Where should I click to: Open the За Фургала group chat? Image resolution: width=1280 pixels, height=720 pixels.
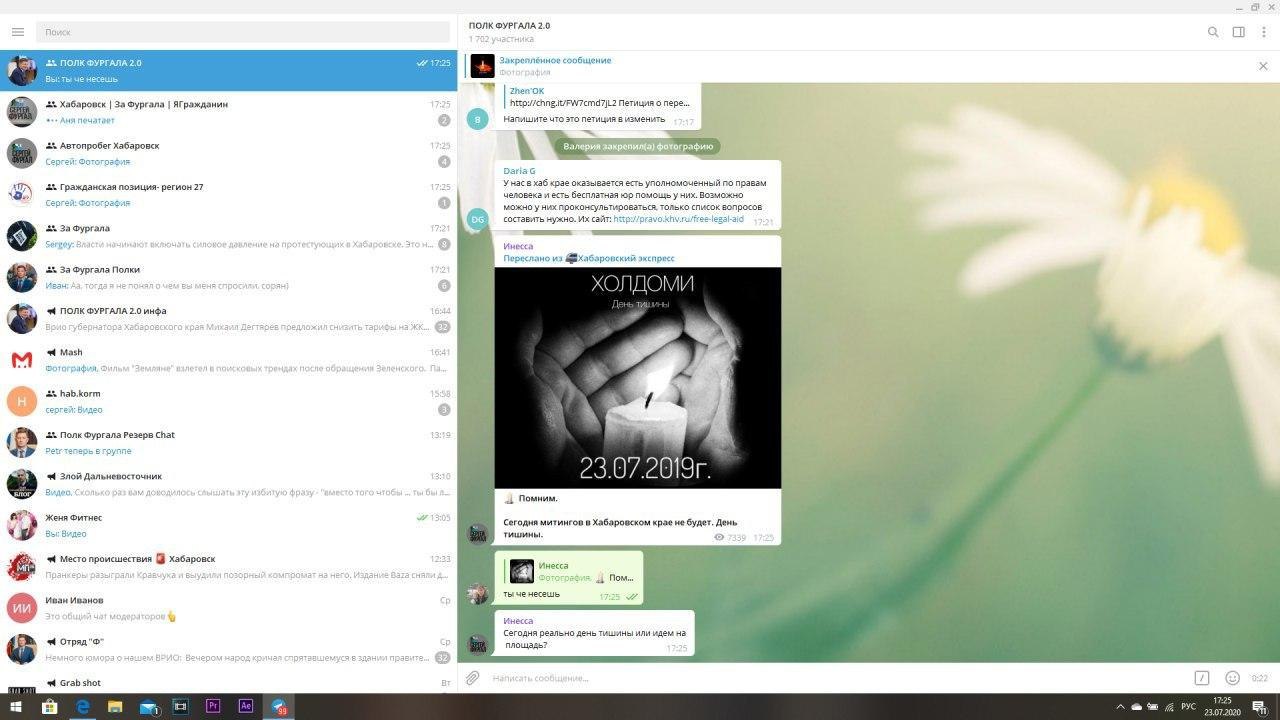(x=228, y=236)
